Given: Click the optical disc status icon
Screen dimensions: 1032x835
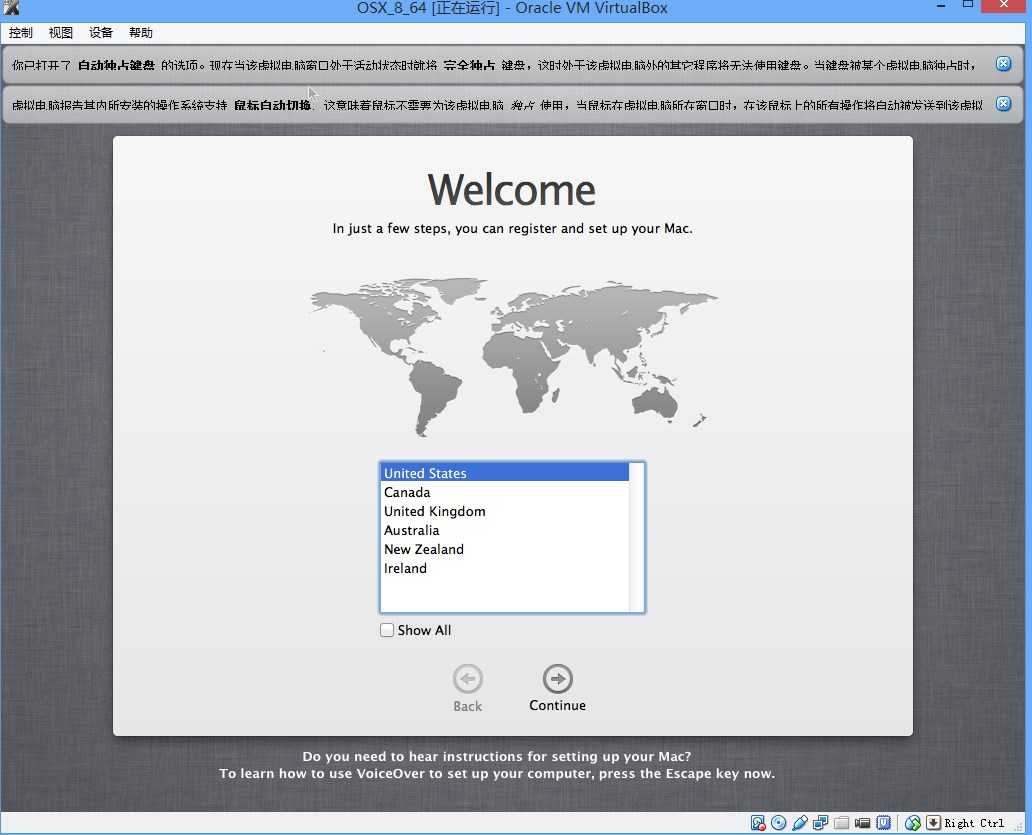Looking at the screenshot, I should 779,822.
